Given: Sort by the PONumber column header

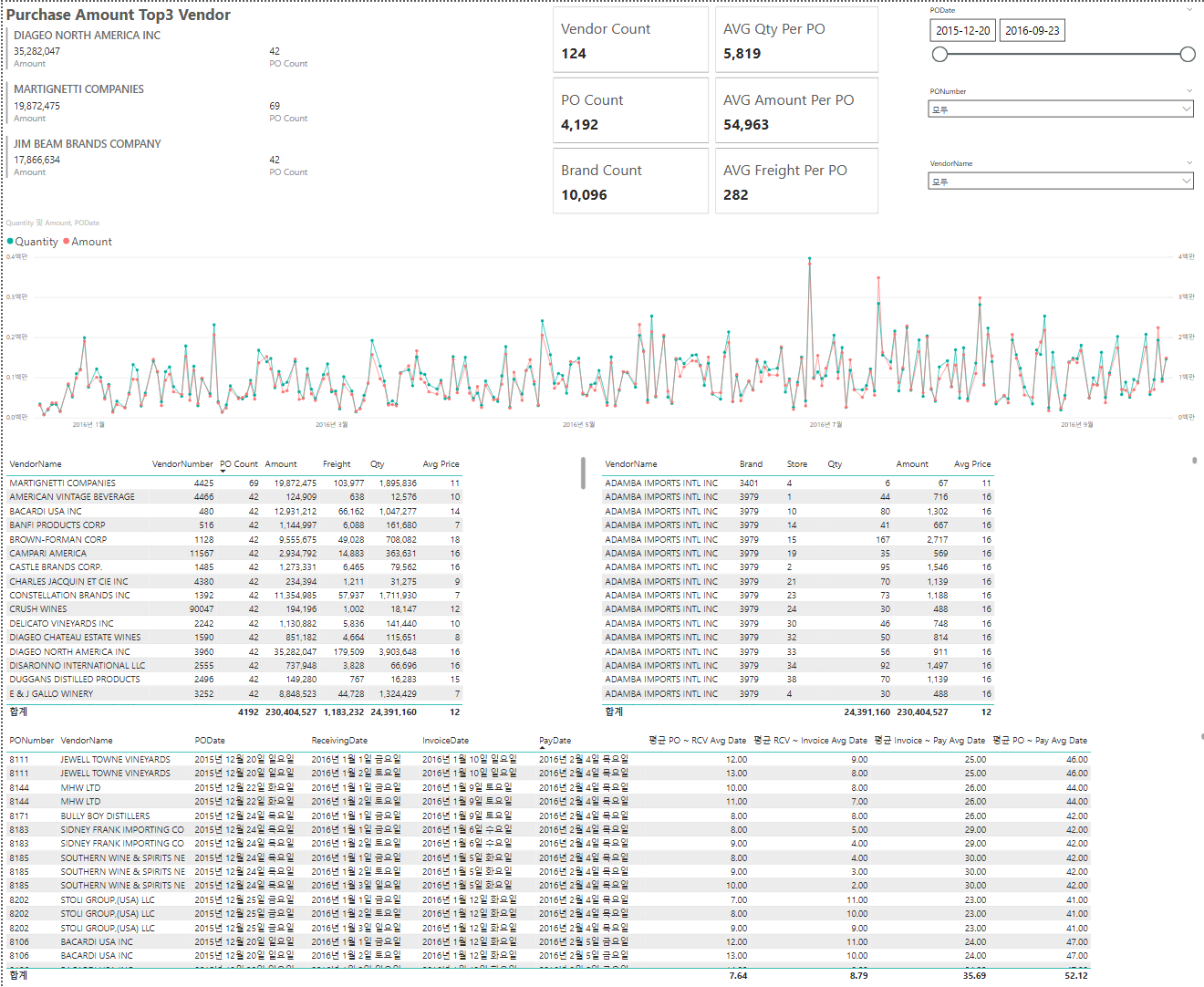Looking at the screenshot, I should [x=32, y=741].
